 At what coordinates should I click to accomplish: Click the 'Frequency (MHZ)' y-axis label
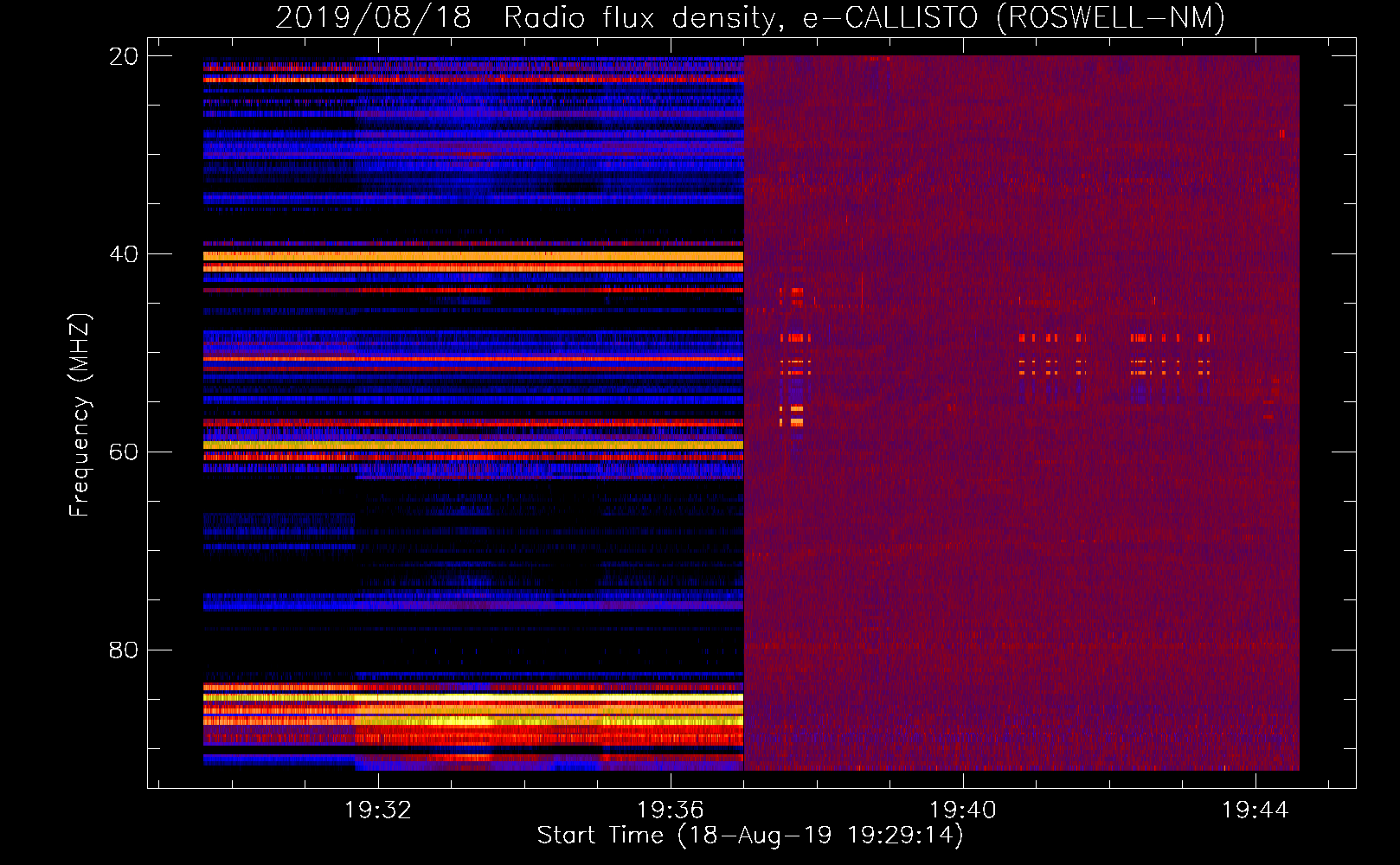tap(80, 415)
